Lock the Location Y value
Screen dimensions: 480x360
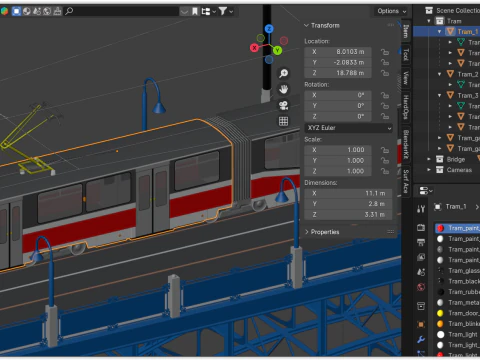pos(385,62)
